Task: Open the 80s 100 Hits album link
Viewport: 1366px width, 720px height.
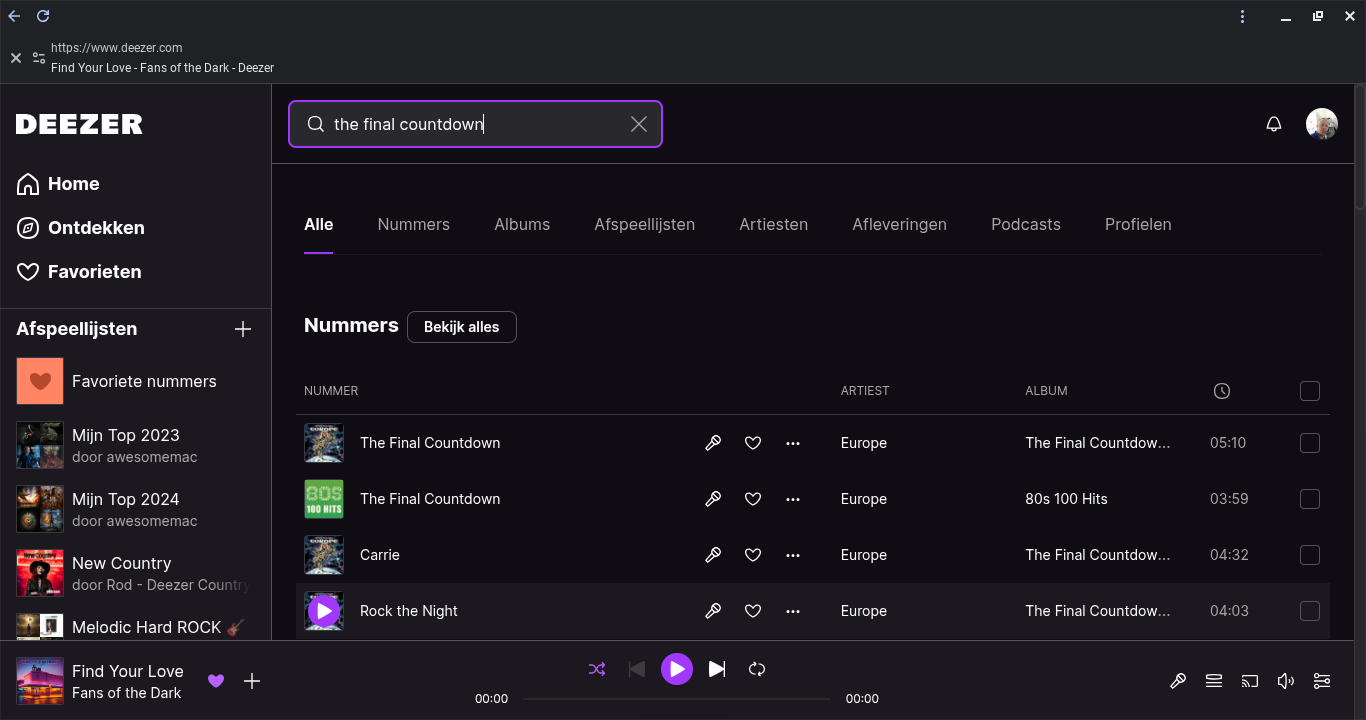Action: 1067,499
